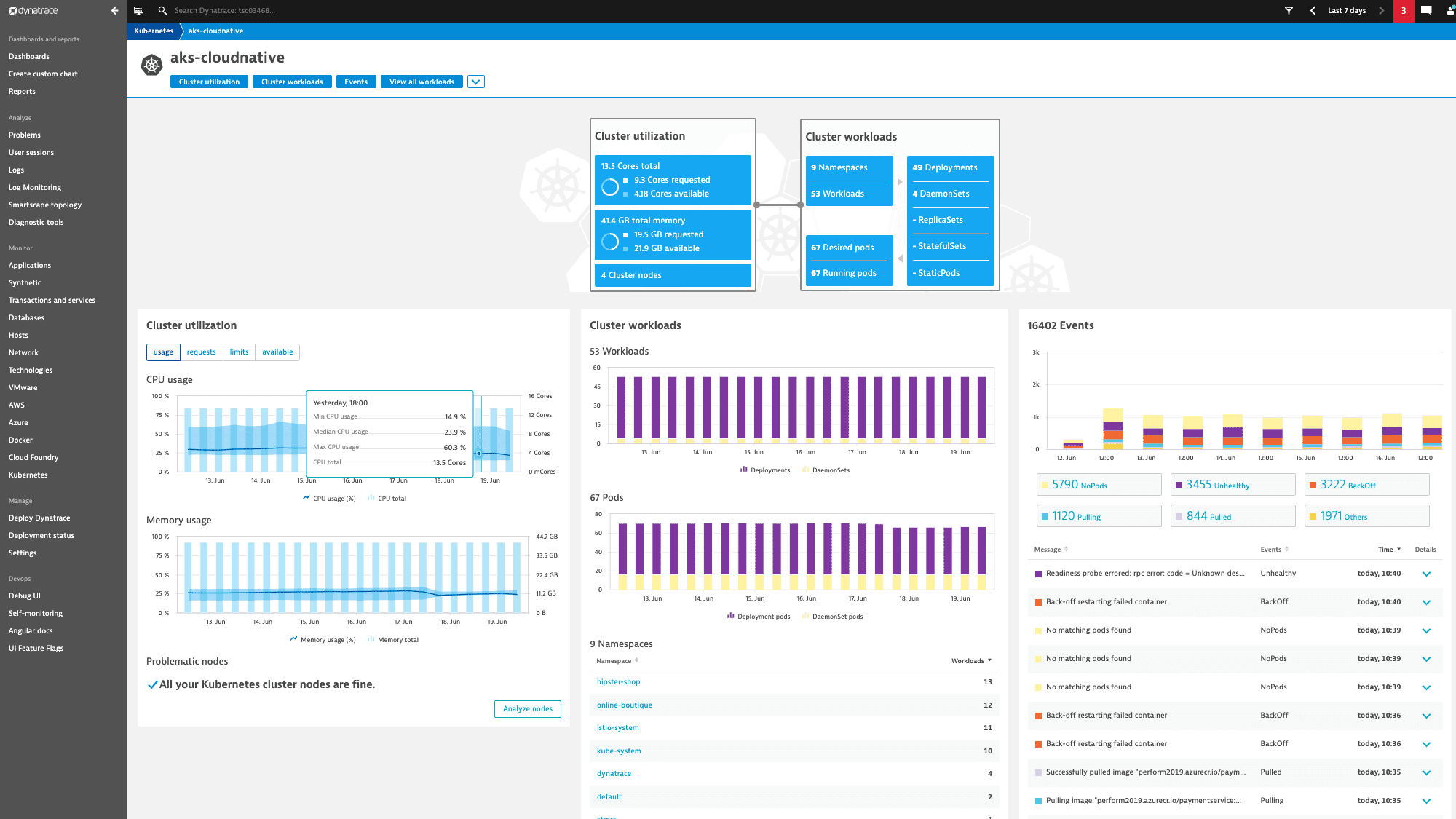The height and width of the screenshot is (819, 1456).
Task: Enable the available metric toggle
Action: [277, 352]
